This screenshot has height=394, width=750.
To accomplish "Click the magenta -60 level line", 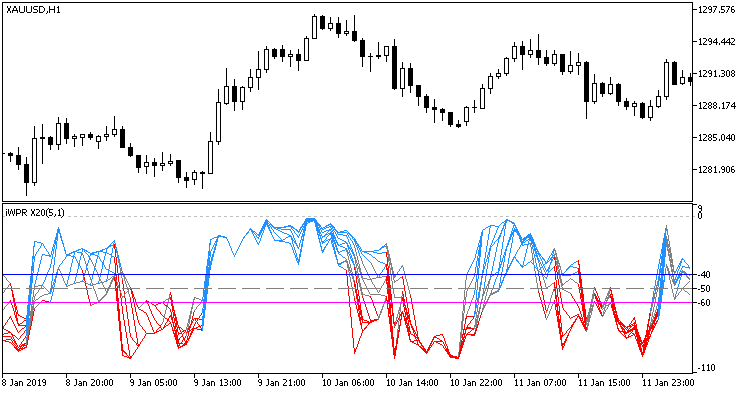I will pyautogui.click(x=348, y=303).
